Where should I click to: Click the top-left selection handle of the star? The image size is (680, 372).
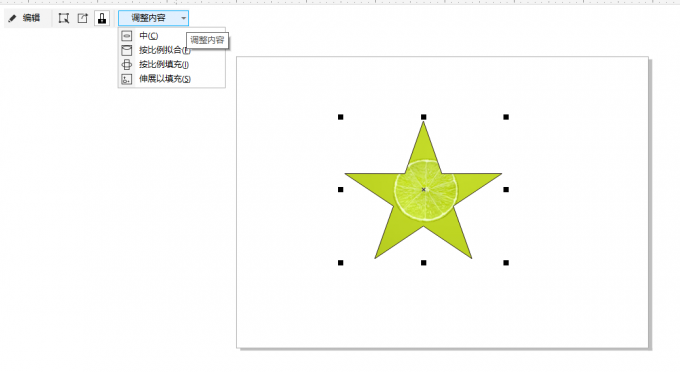click(x=340, y=117)
